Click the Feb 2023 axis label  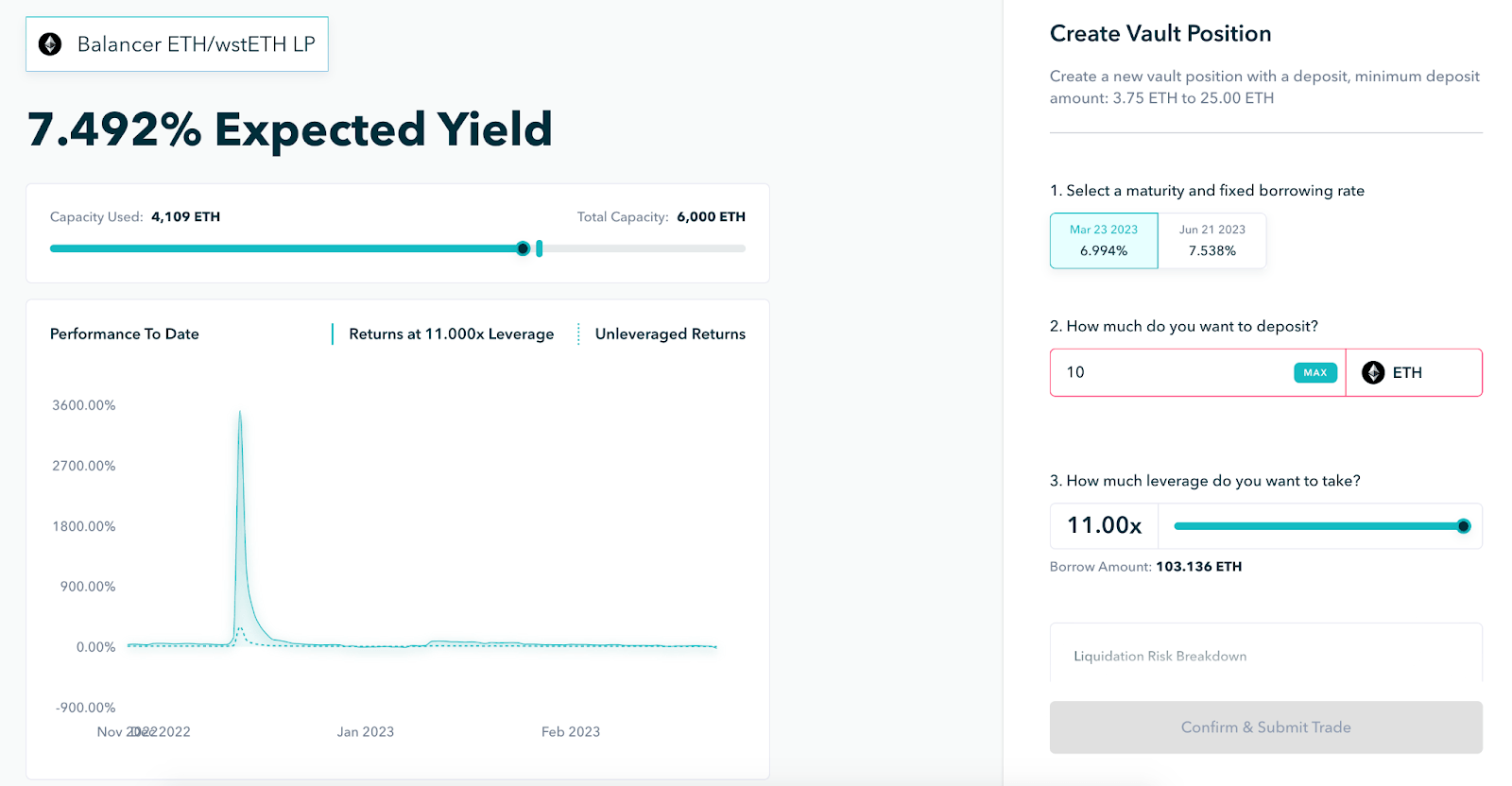(571, 732)
